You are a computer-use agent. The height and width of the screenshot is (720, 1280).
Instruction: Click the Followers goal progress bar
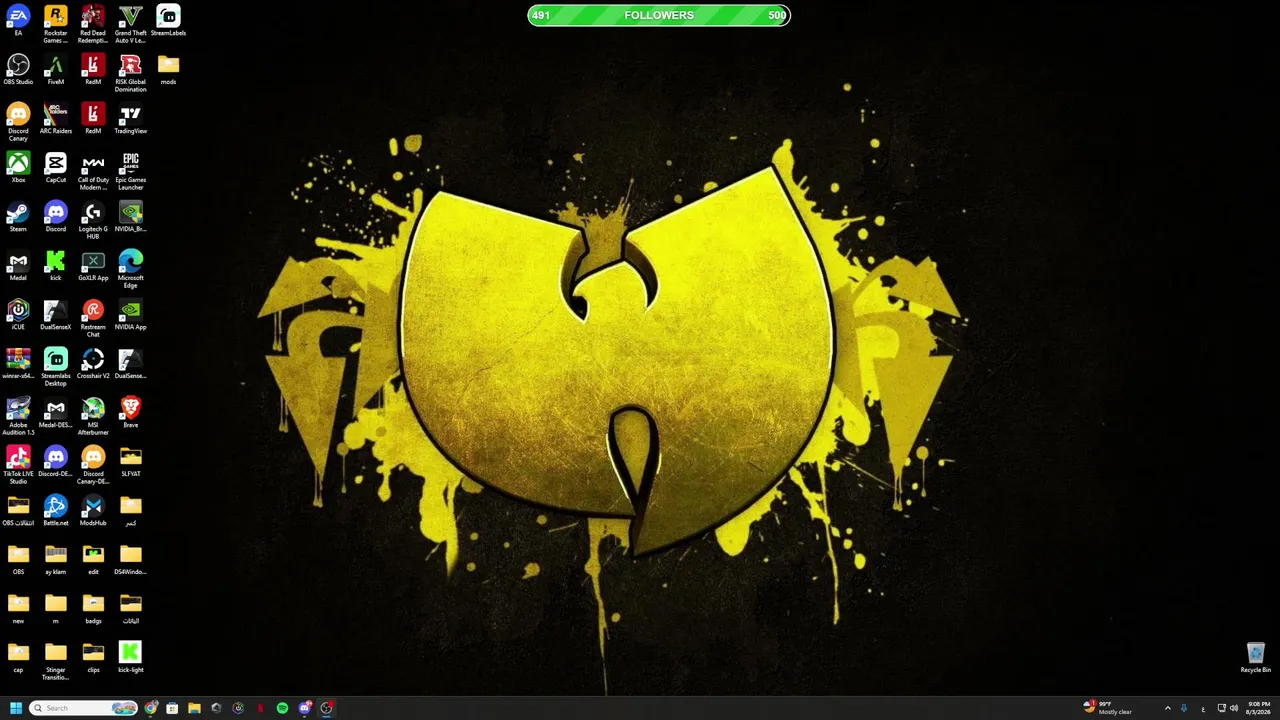(x=659, y=15)
